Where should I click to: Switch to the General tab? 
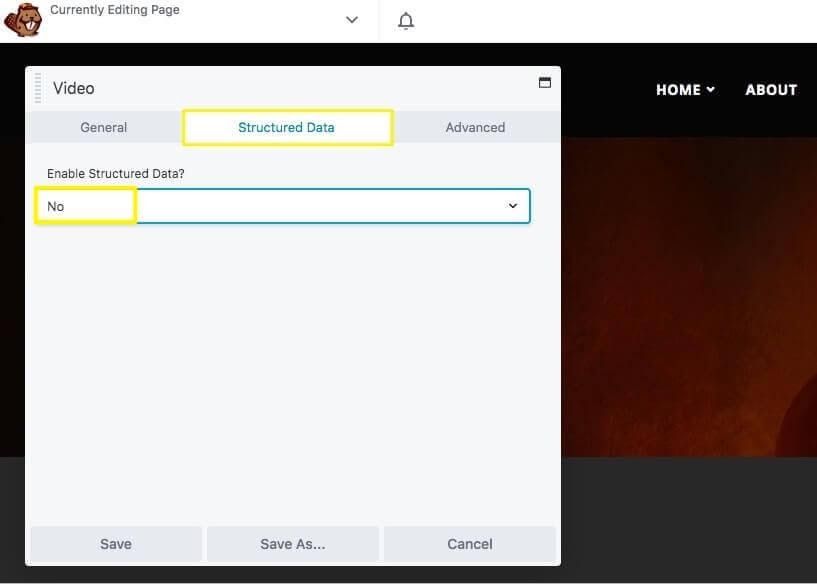[104, 128]
